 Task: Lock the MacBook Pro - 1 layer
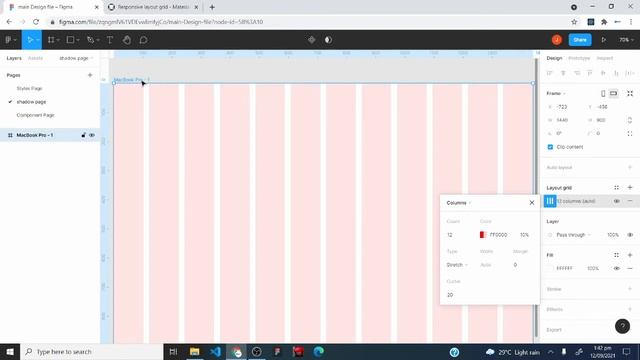(x=83, y=135)
